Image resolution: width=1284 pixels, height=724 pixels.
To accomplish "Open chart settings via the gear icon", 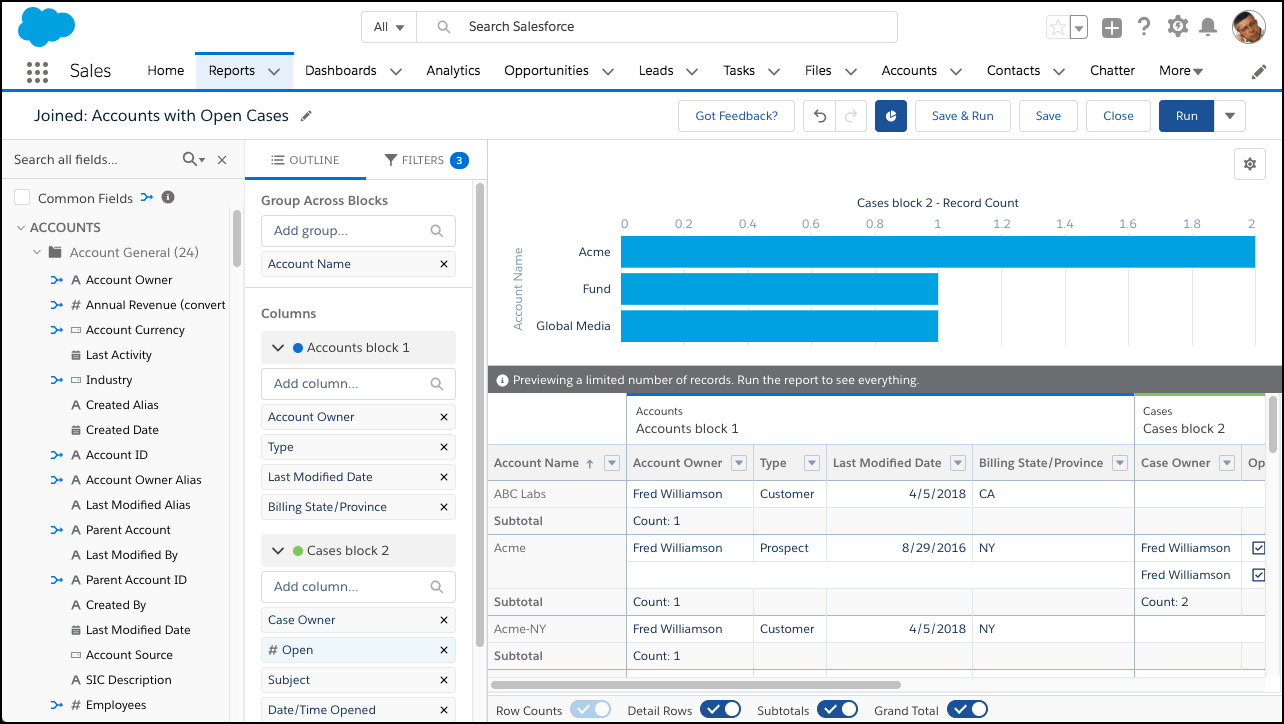I will pos(1250,163).
